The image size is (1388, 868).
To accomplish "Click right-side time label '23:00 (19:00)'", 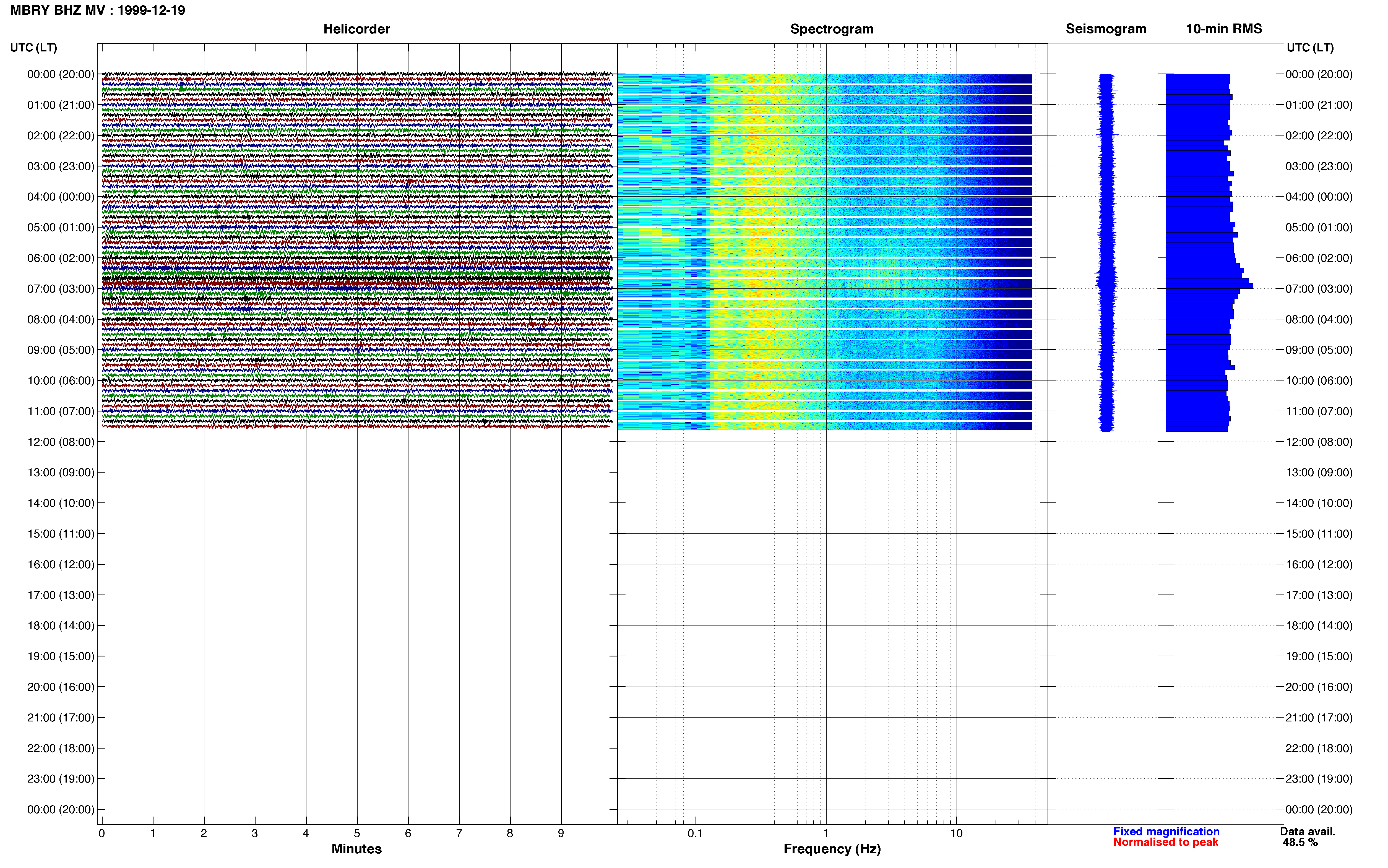I will (1319, 779).
